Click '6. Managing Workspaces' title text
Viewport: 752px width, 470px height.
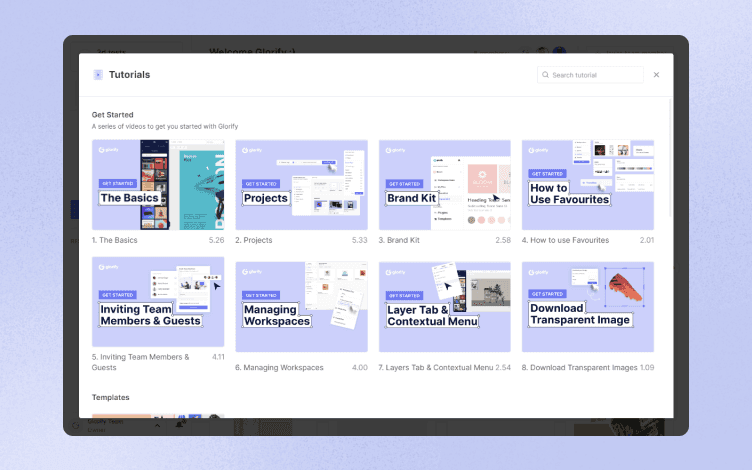279,367
